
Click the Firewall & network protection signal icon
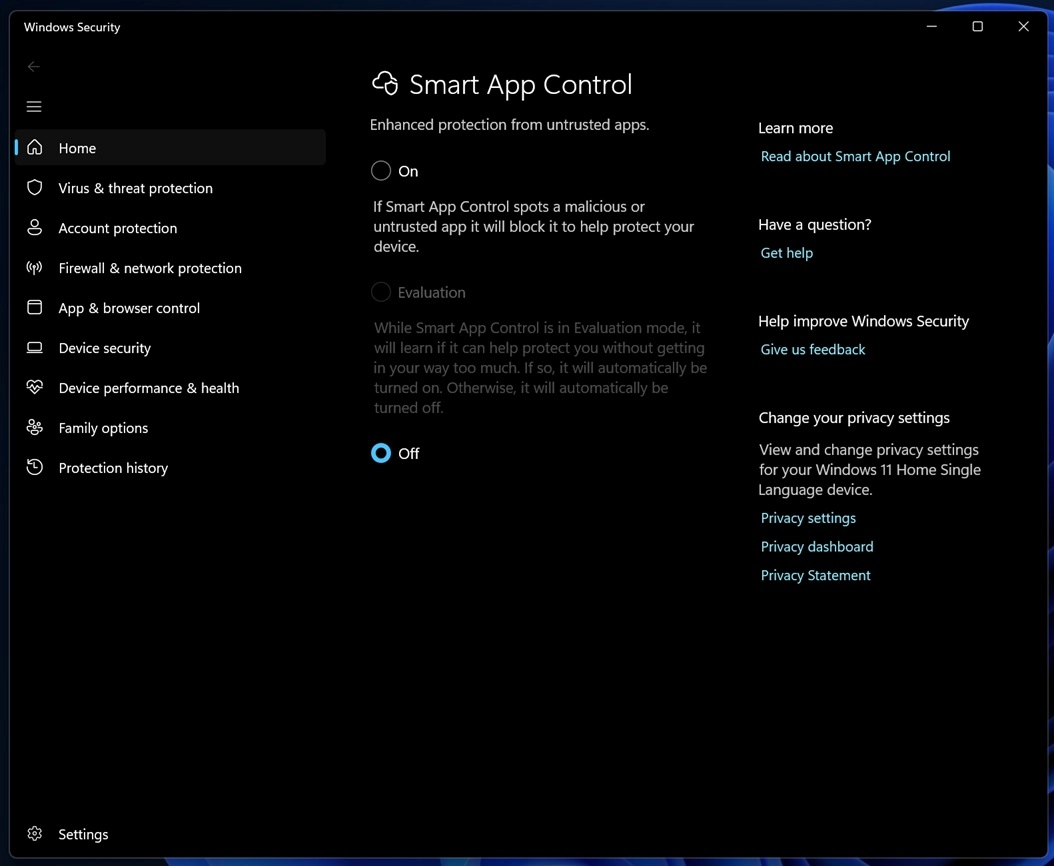pyautogui.click(x=33, y=268)
